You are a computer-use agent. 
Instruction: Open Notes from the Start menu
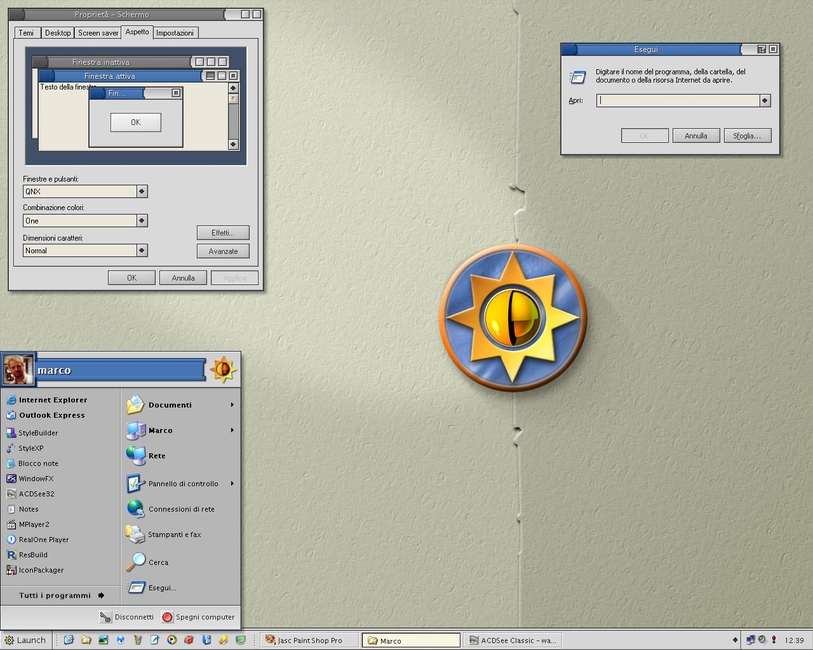pos(22,509)
